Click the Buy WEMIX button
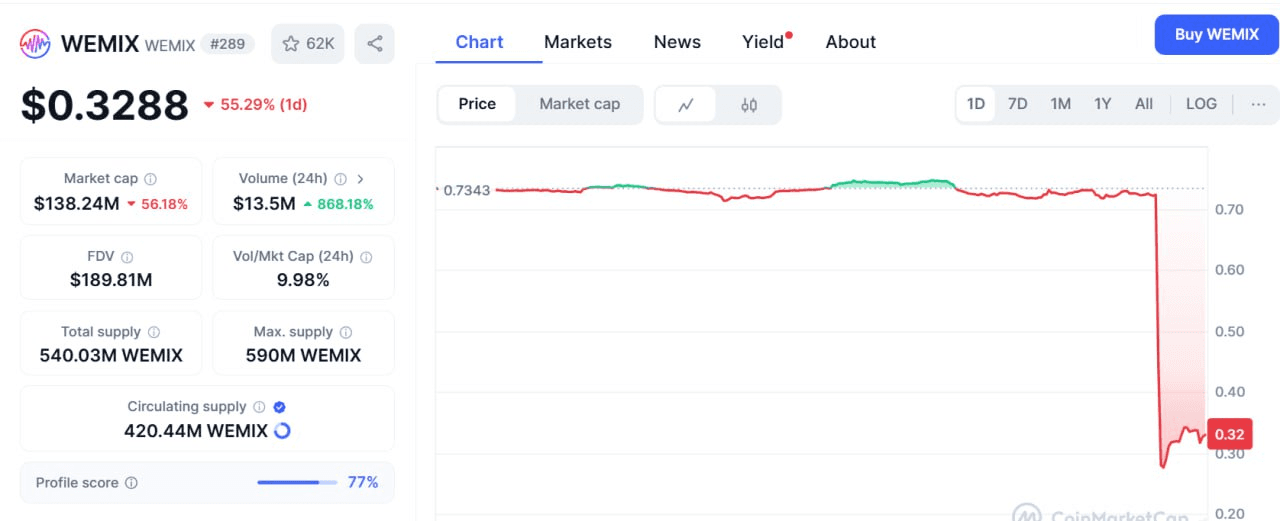This screenshot has height=521, width=1280. coord(1217,34)
